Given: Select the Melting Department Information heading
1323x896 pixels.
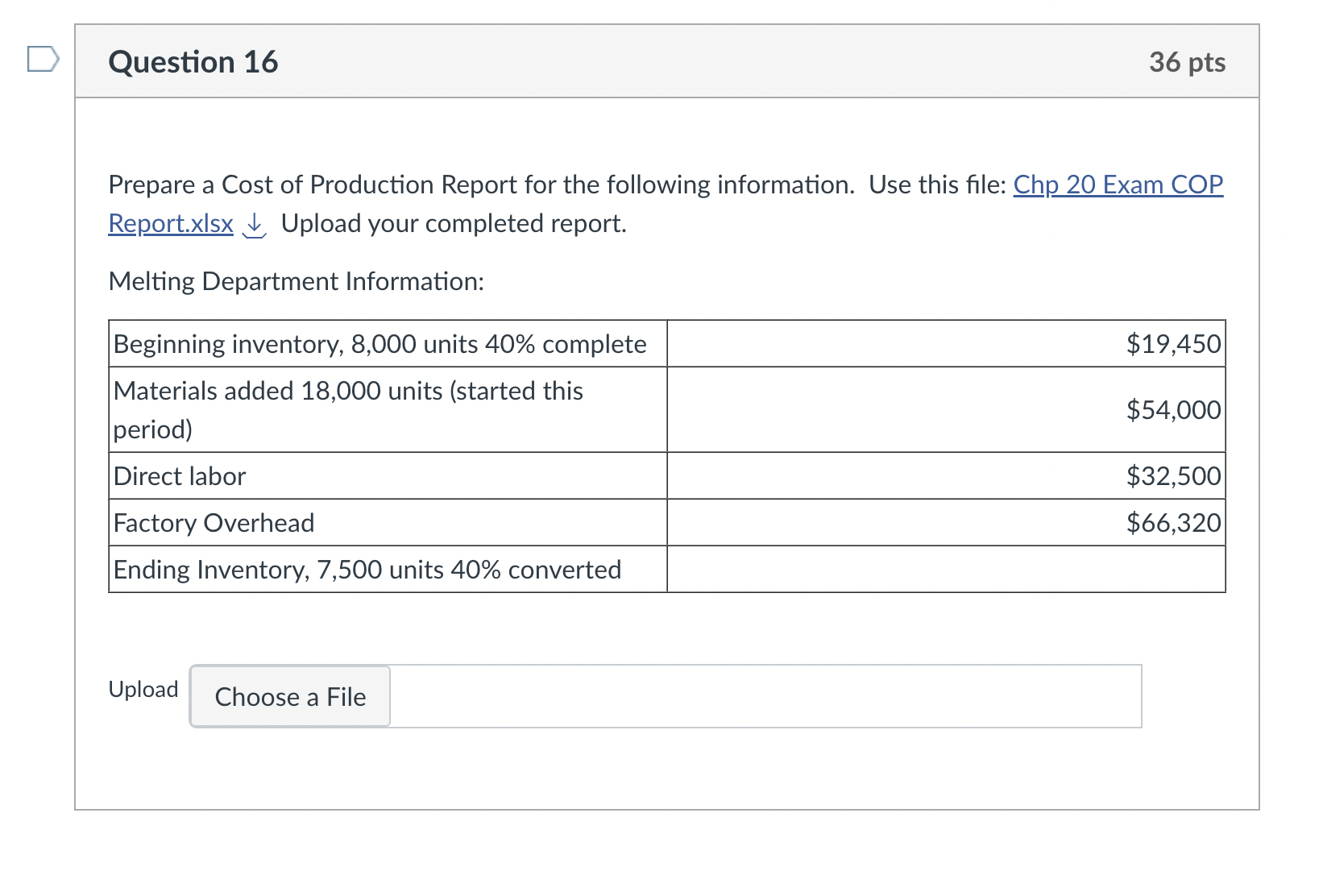Looking at the screenshot, I should click(295, 281).
